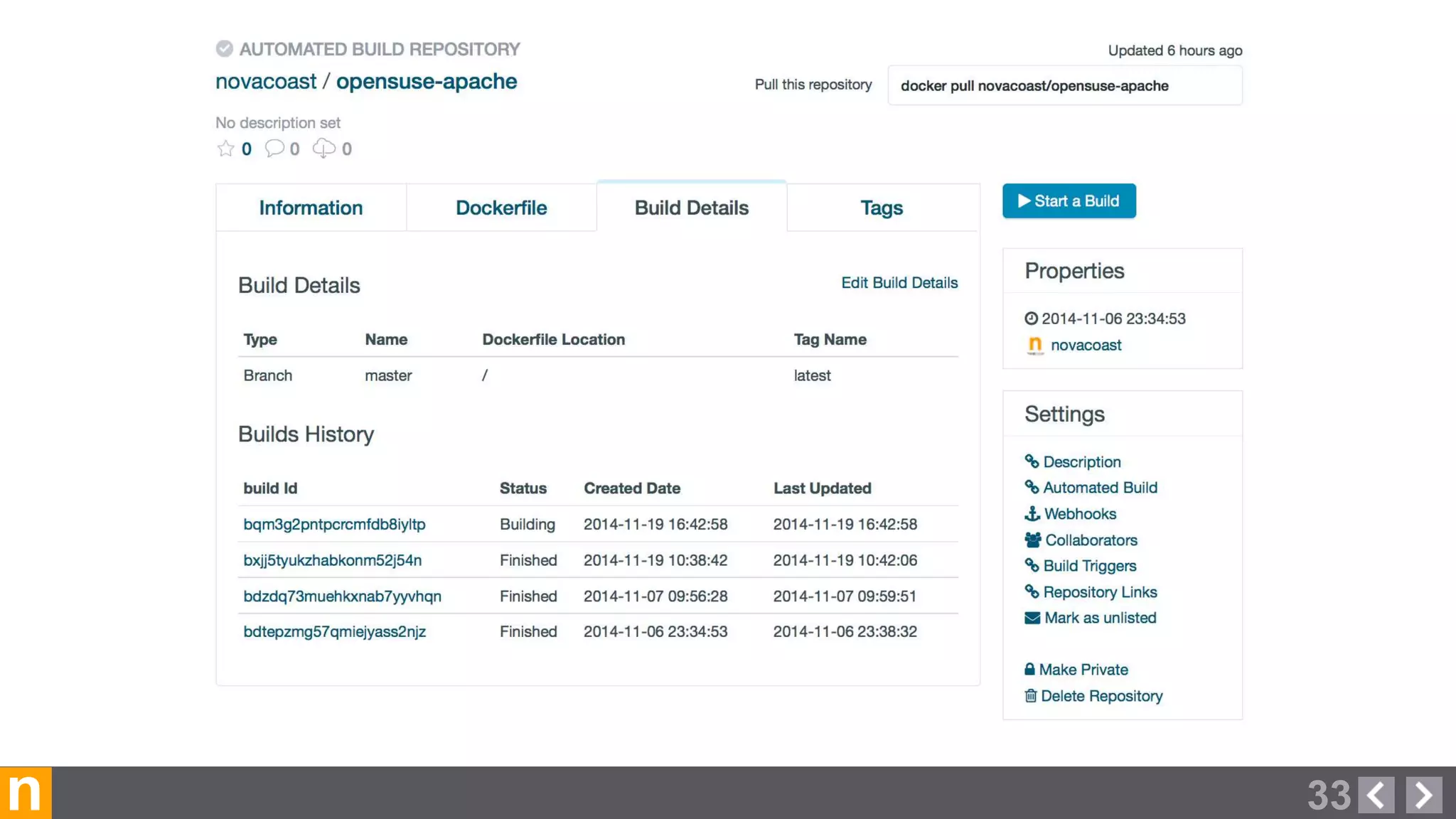Click the cloud download count icon
The image size is (1456, 819).
(324, 149)
